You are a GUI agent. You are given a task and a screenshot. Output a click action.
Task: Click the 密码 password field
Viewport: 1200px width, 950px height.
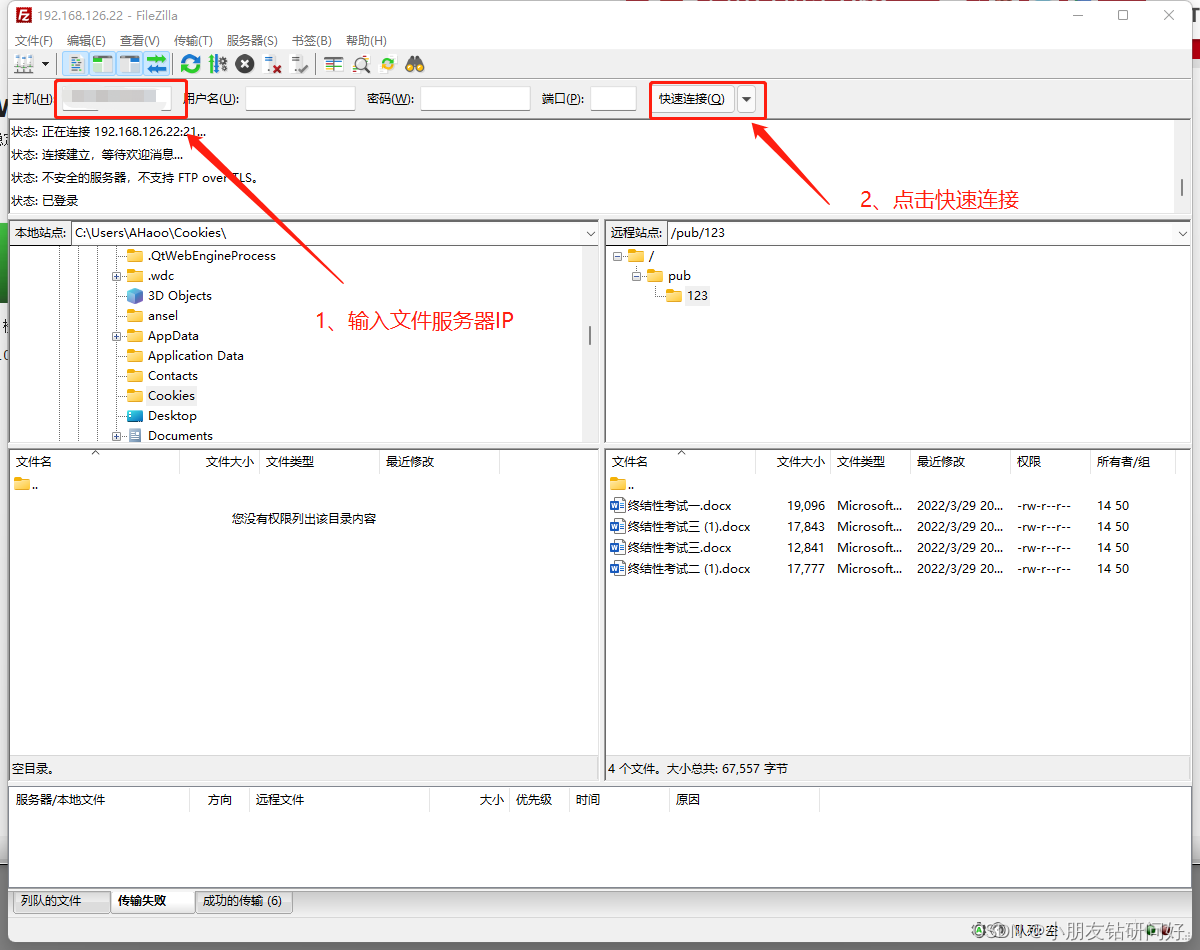(475, 98)
